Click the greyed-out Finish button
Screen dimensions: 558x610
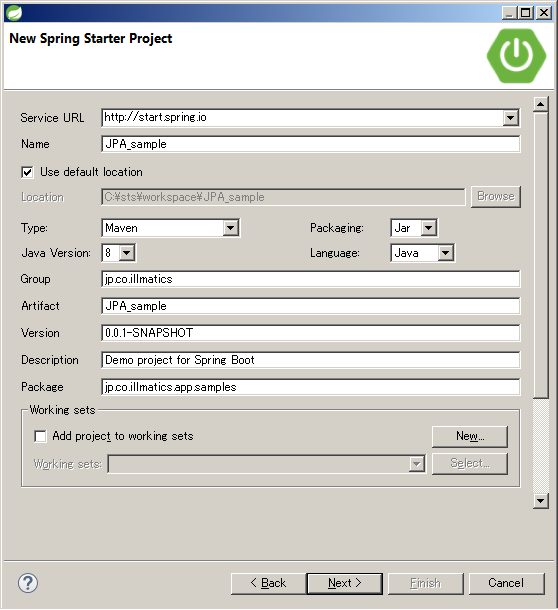tap(425, 583)
